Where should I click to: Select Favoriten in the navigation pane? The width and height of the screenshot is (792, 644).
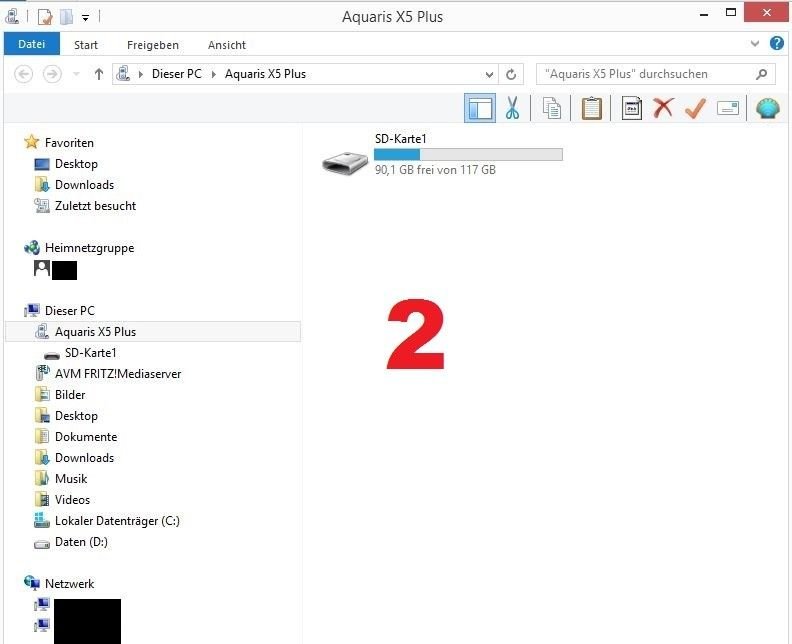[69, 143]
